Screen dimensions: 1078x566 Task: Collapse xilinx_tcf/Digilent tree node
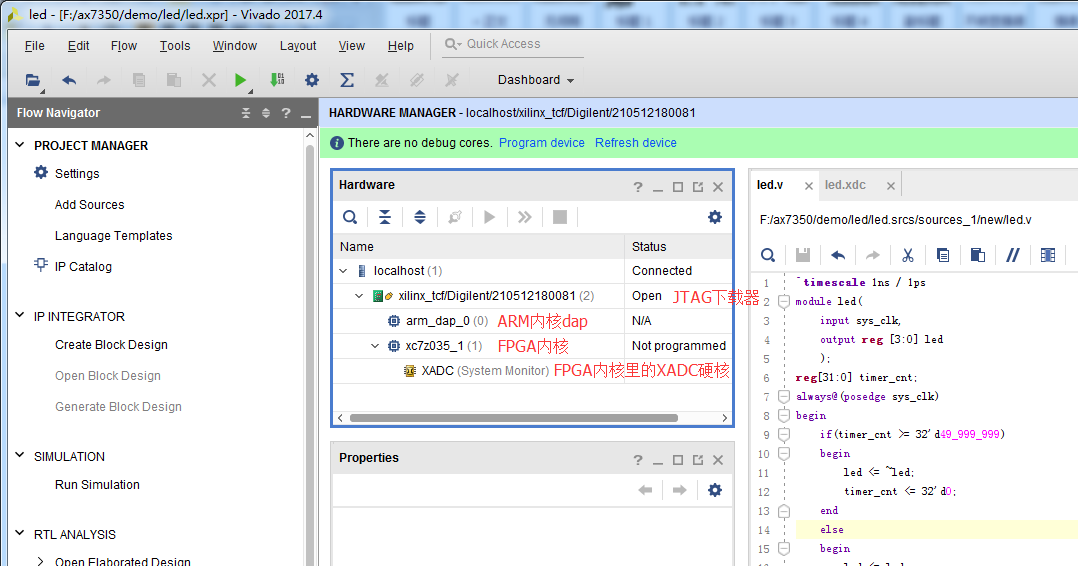[359, 296]
